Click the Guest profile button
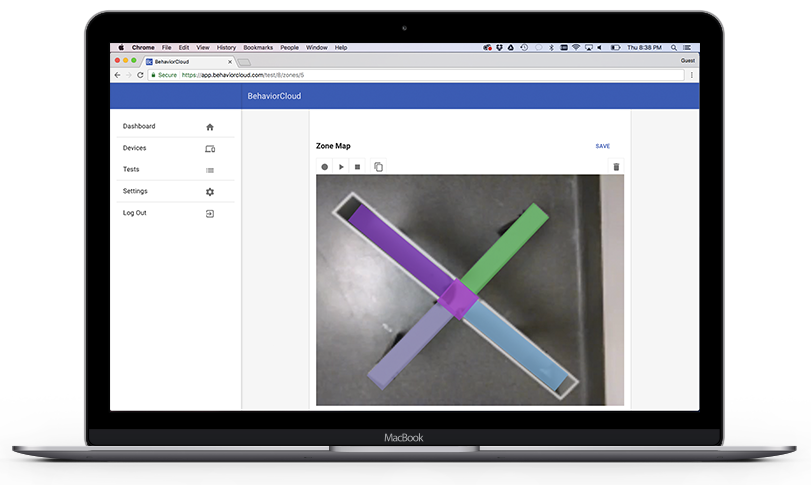 coord(687,60)
